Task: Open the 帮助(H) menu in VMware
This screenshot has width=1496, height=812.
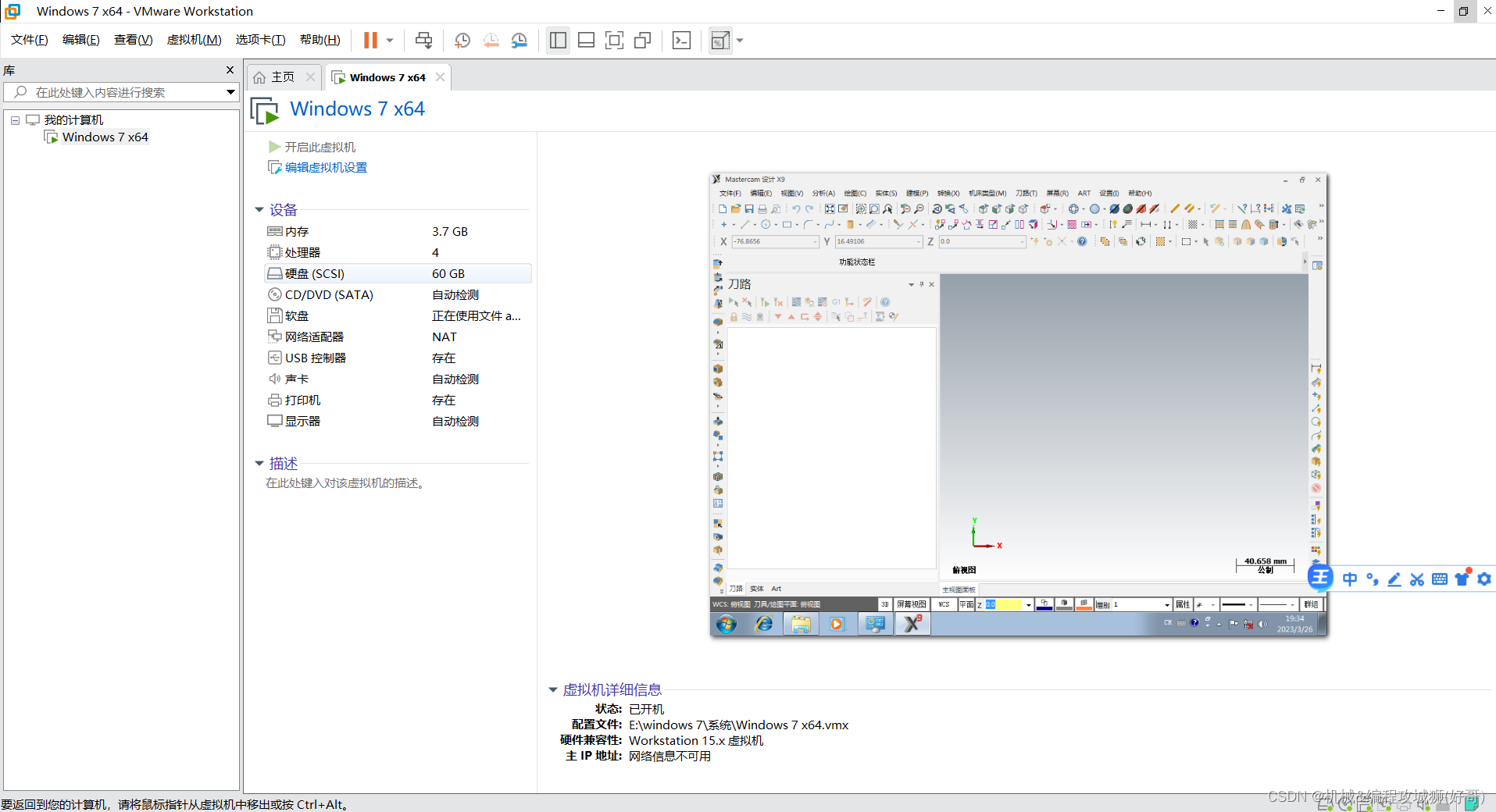Action: (320, 40)
